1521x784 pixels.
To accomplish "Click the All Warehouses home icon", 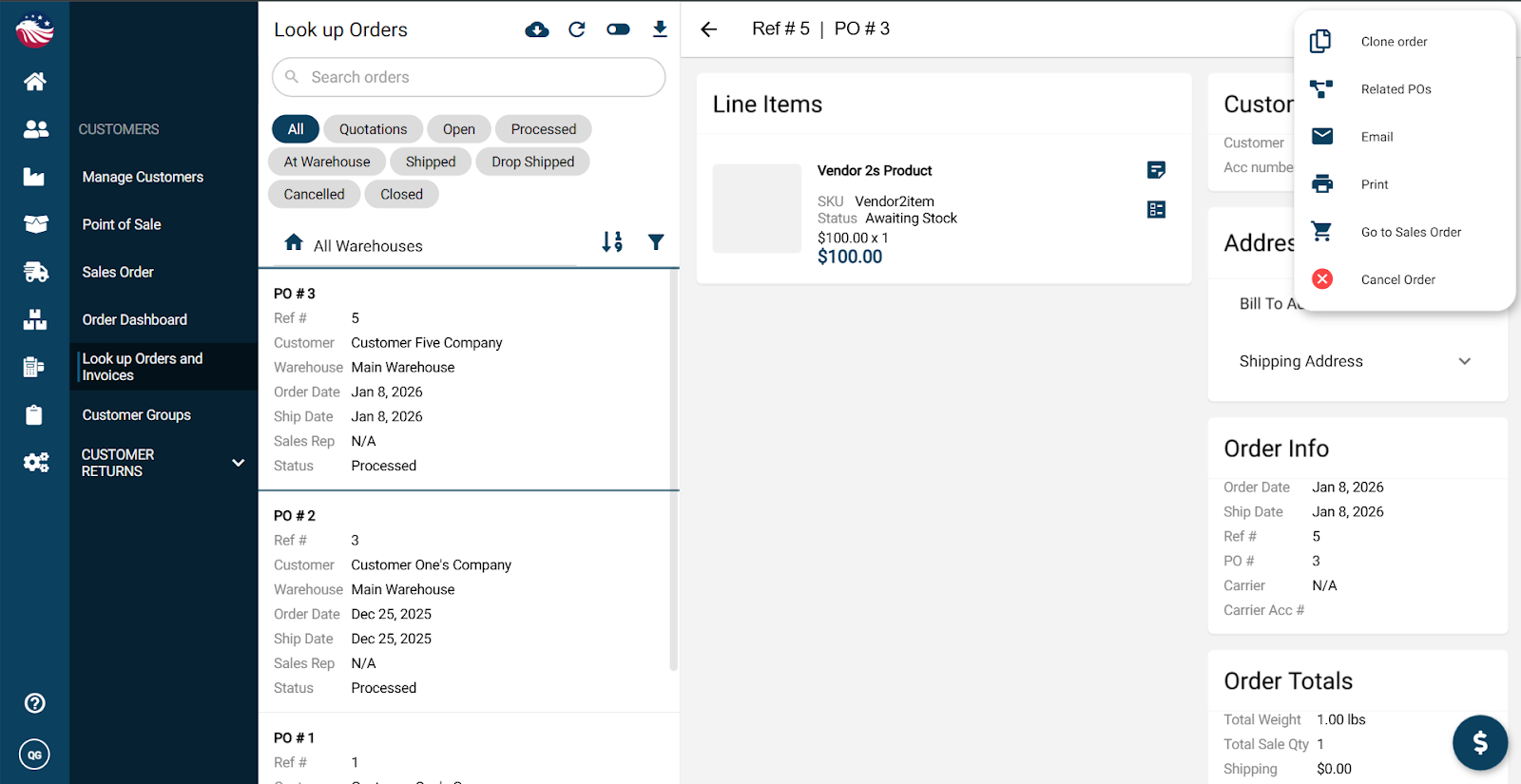I will click(294, 242).
